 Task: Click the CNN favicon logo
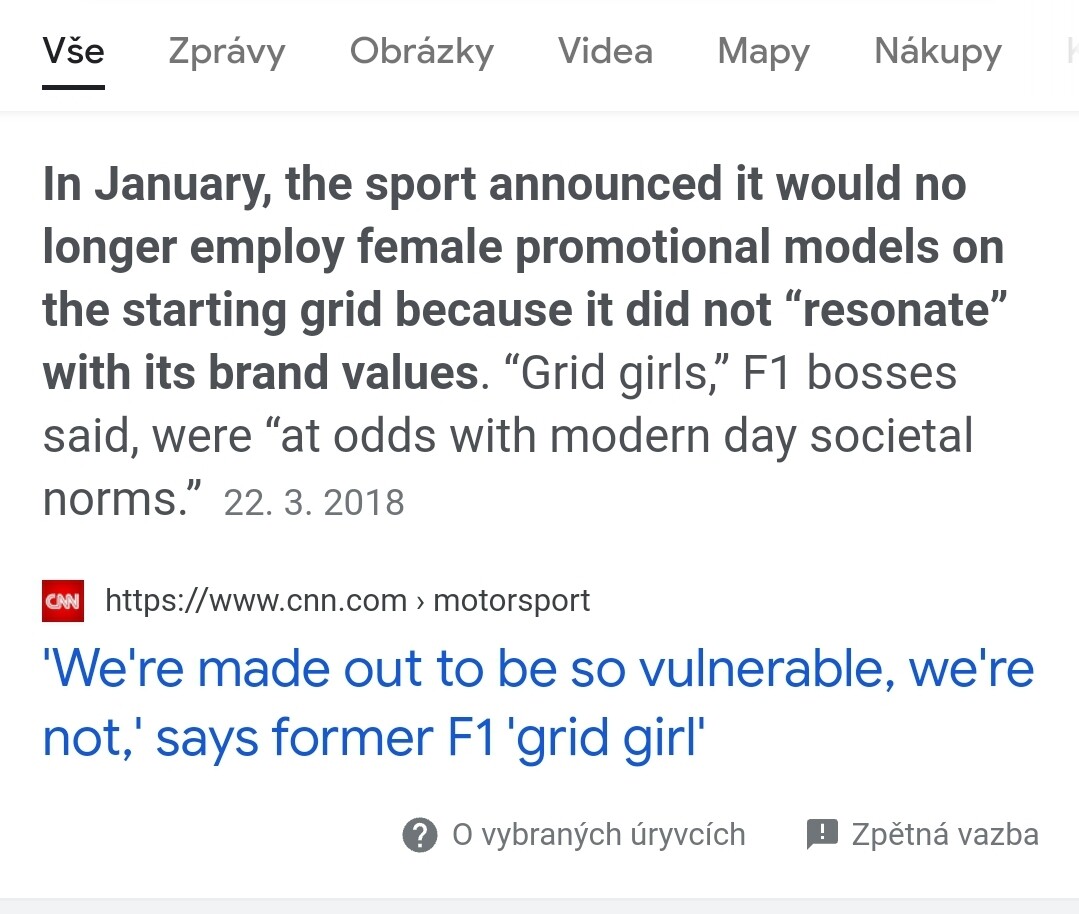(x=63, y=601)
